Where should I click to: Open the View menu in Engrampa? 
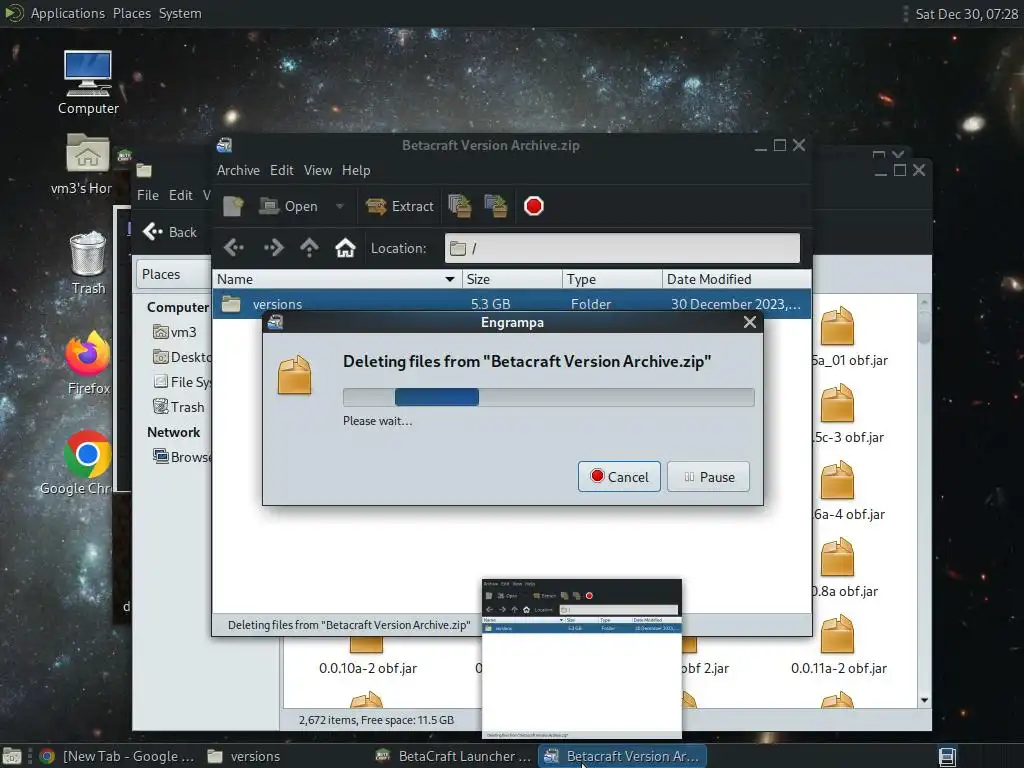pos(317,170)
